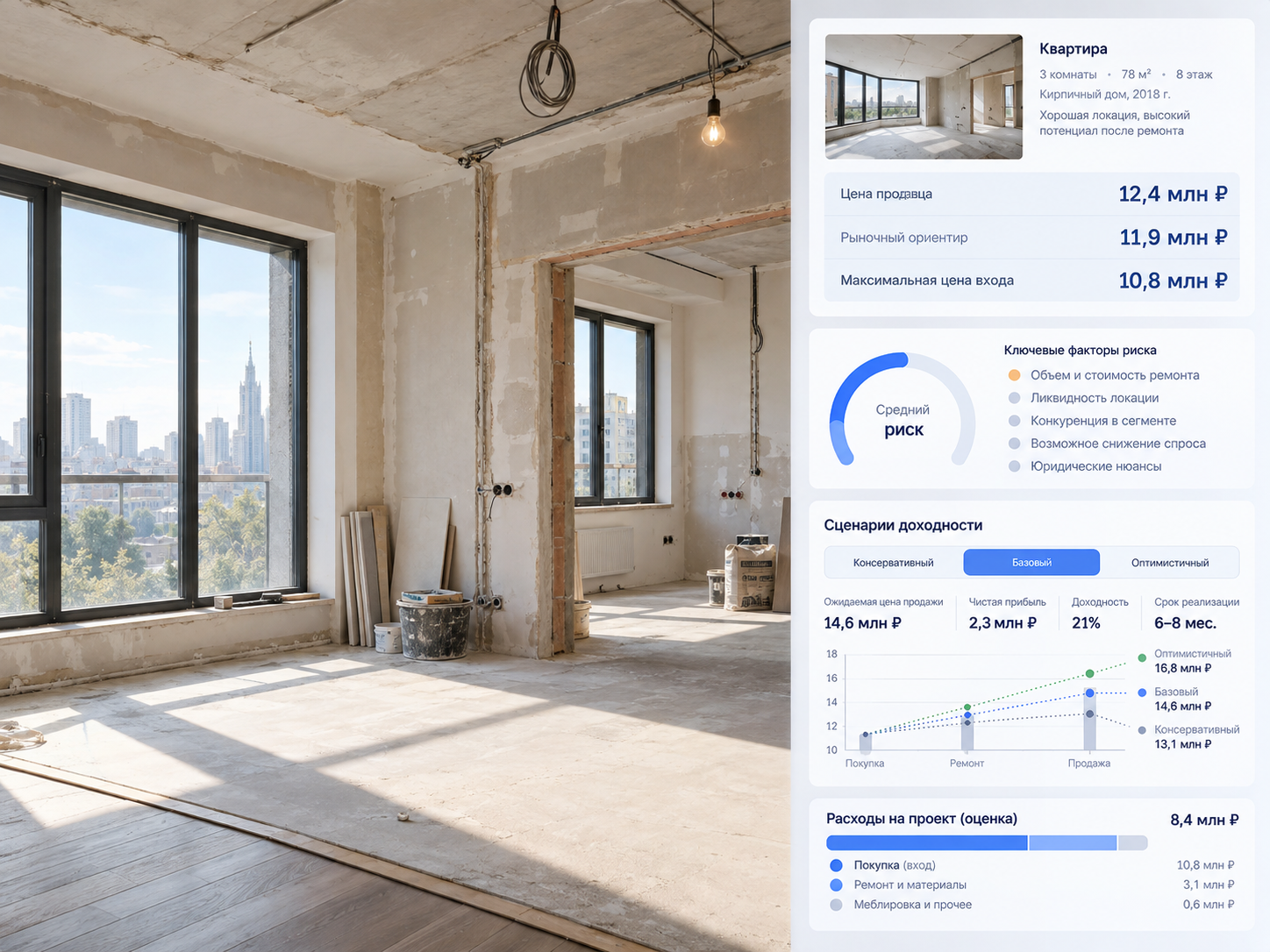Click the gray legend dot for Консервативный 13,1 млн
This screenshot has width=1270, height=952.
pos(1142,730)
